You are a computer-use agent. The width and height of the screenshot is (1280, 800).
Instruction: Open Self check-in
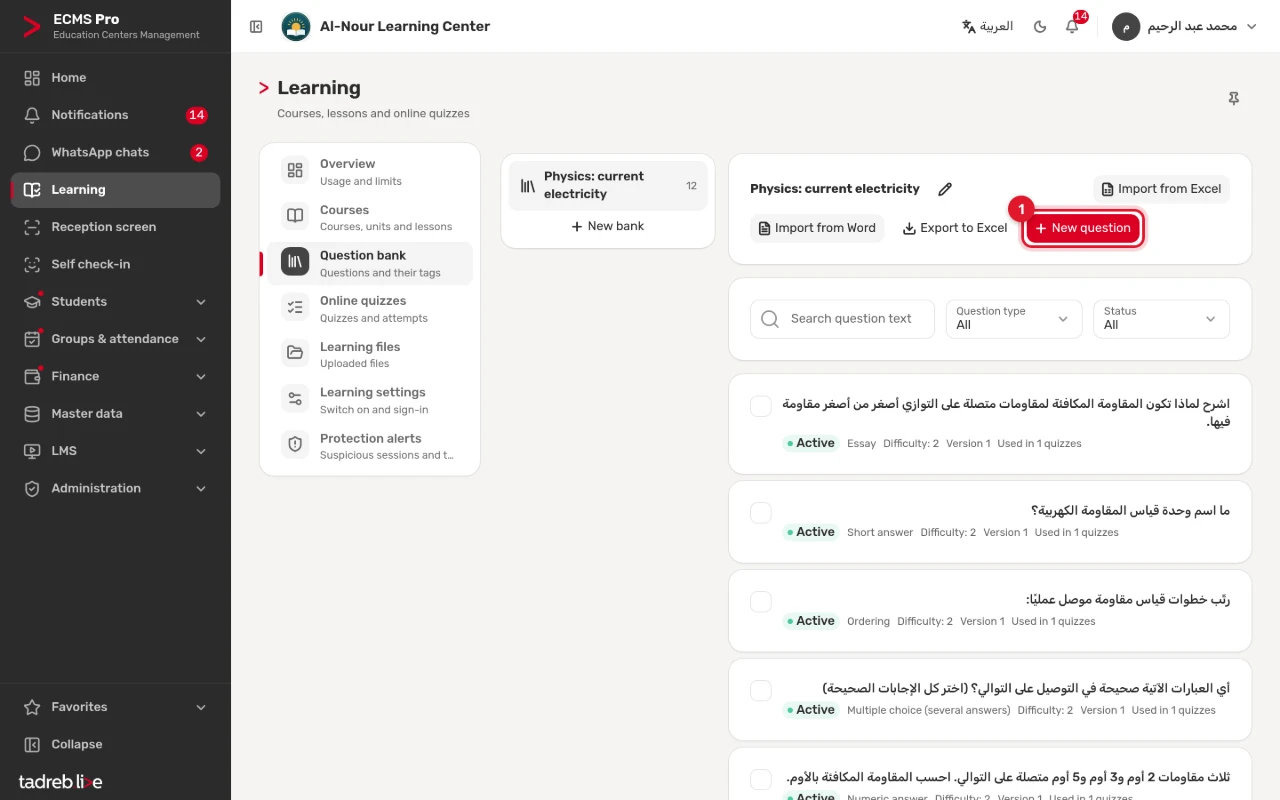click(x=115, y=264)
